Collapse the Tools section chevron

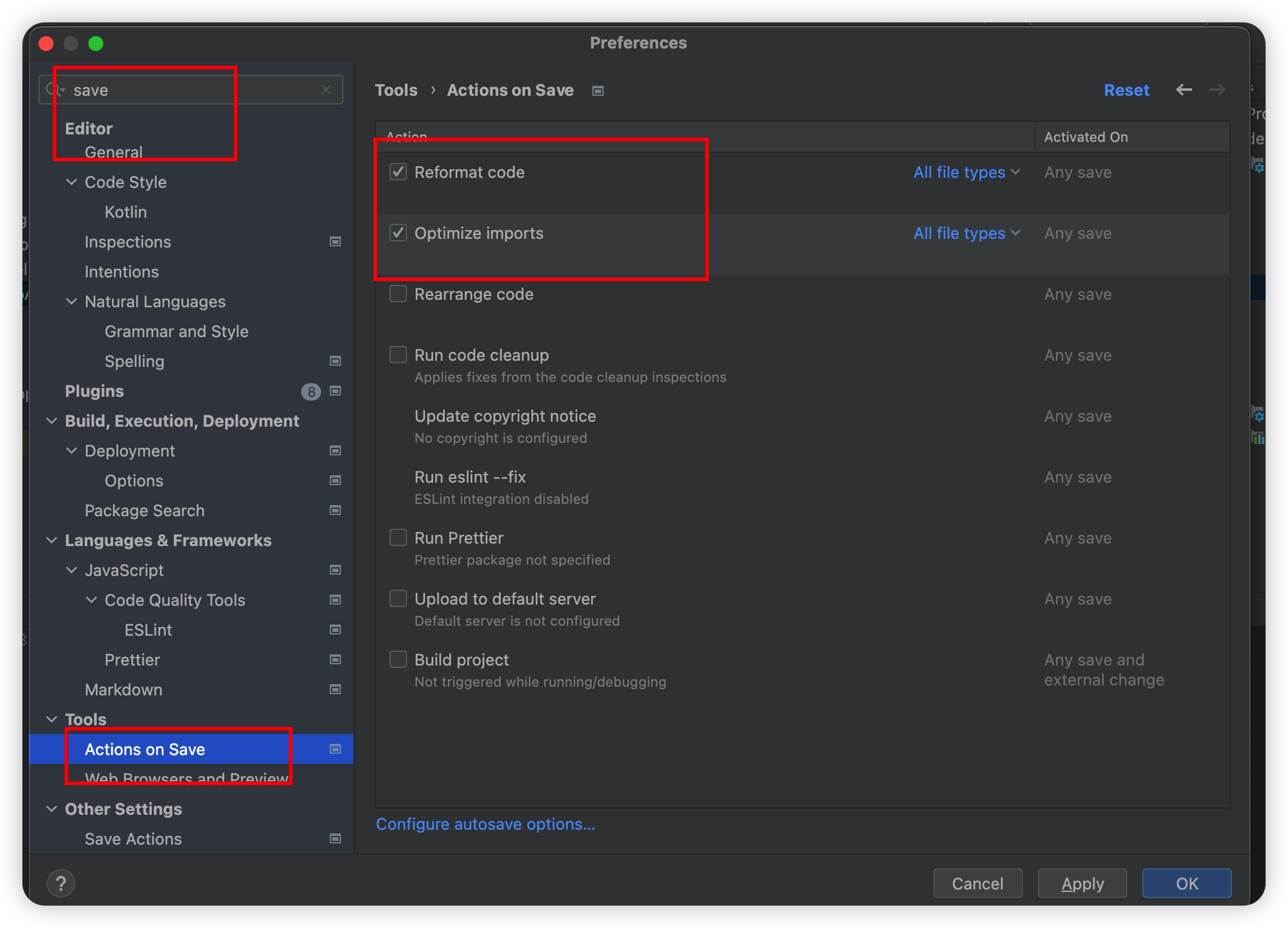pos(52,719)
